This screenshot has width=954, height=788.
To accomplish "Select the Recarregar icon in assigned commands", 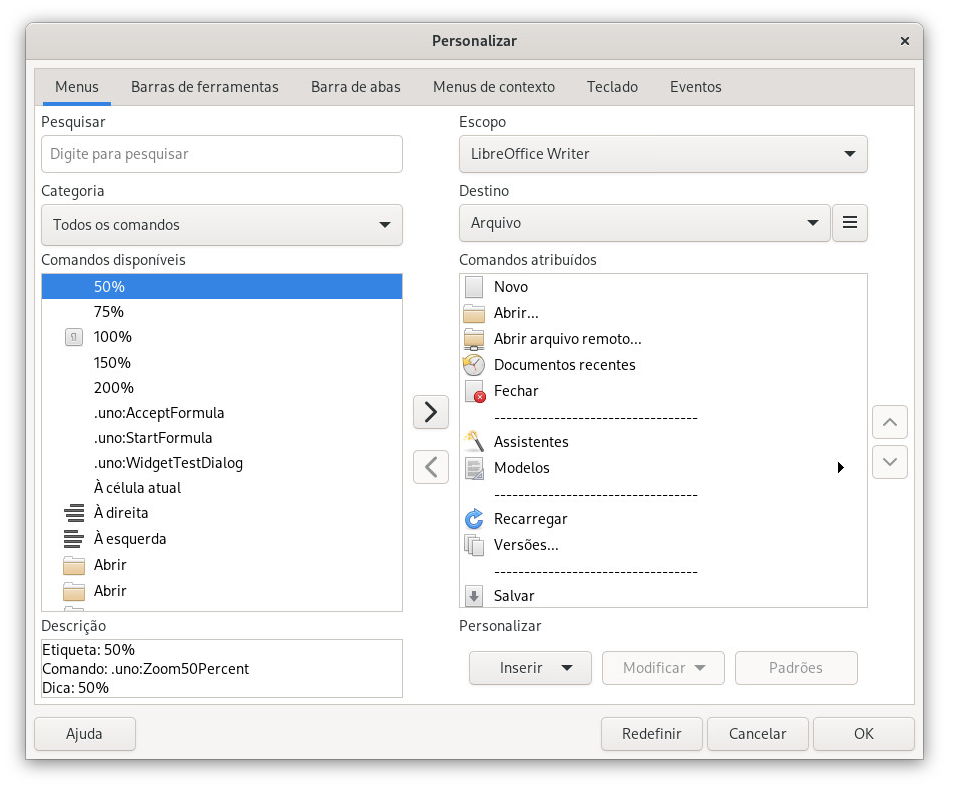I will pos(474,519).
